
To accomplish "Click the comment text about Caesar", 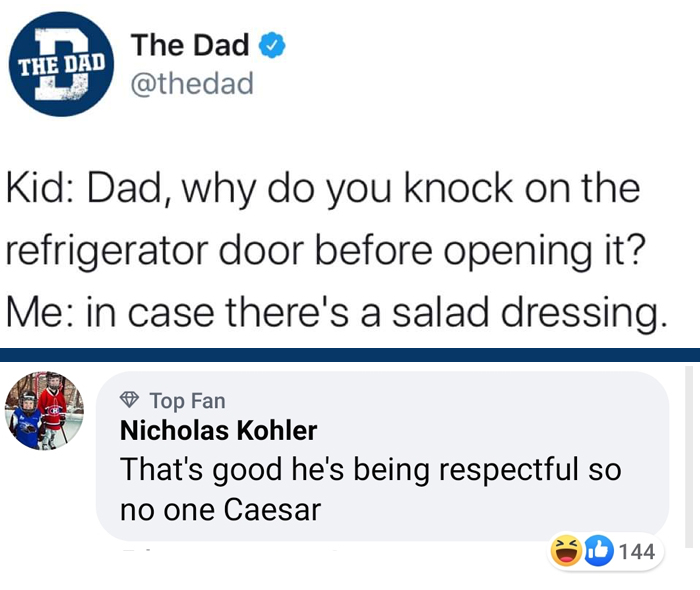I will coord(371,489).
